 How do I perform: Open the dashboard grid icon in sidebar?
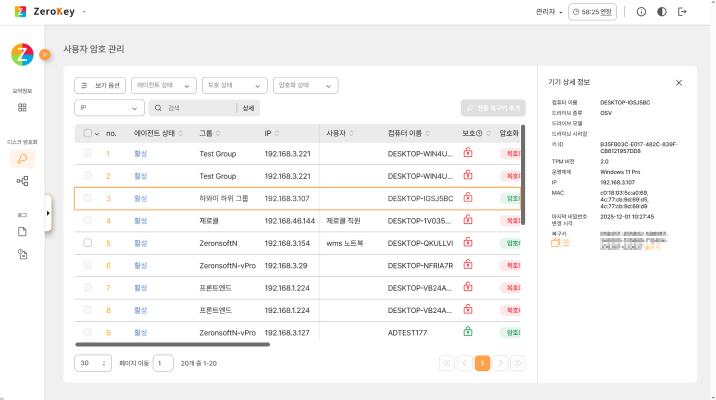coord(22,107)
